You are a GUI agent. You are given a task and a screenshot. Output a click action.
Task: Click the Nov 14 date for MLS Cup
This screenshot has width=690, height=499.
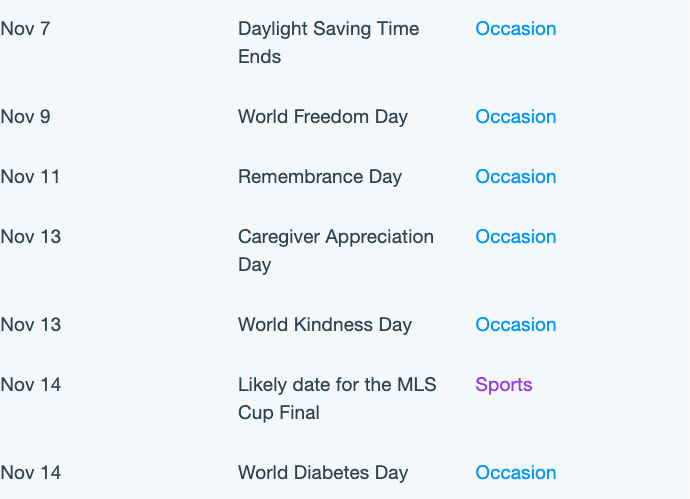31,385
